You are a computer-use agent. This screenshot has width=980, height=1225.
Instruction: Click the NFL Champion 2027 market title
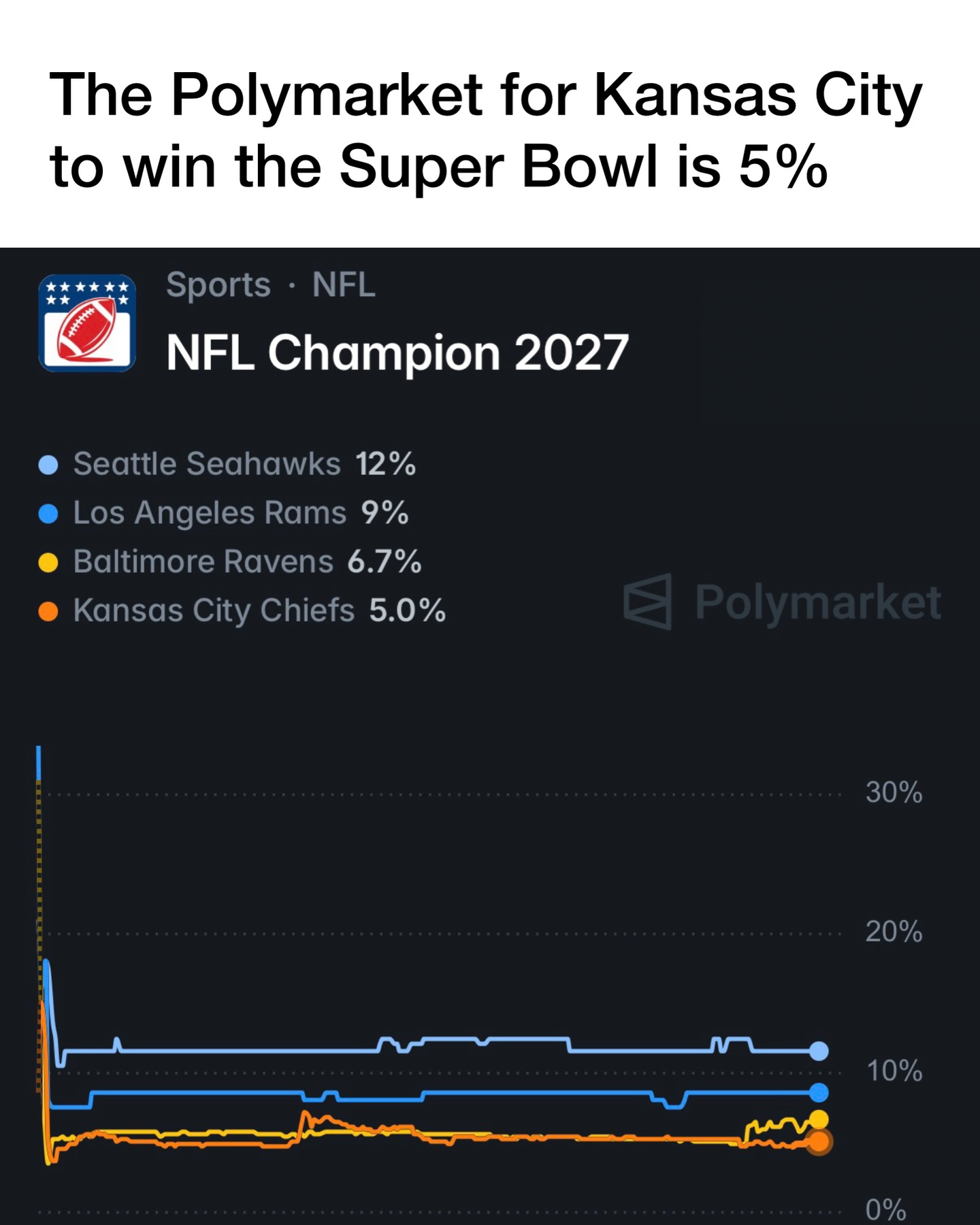tap(397, 353)
